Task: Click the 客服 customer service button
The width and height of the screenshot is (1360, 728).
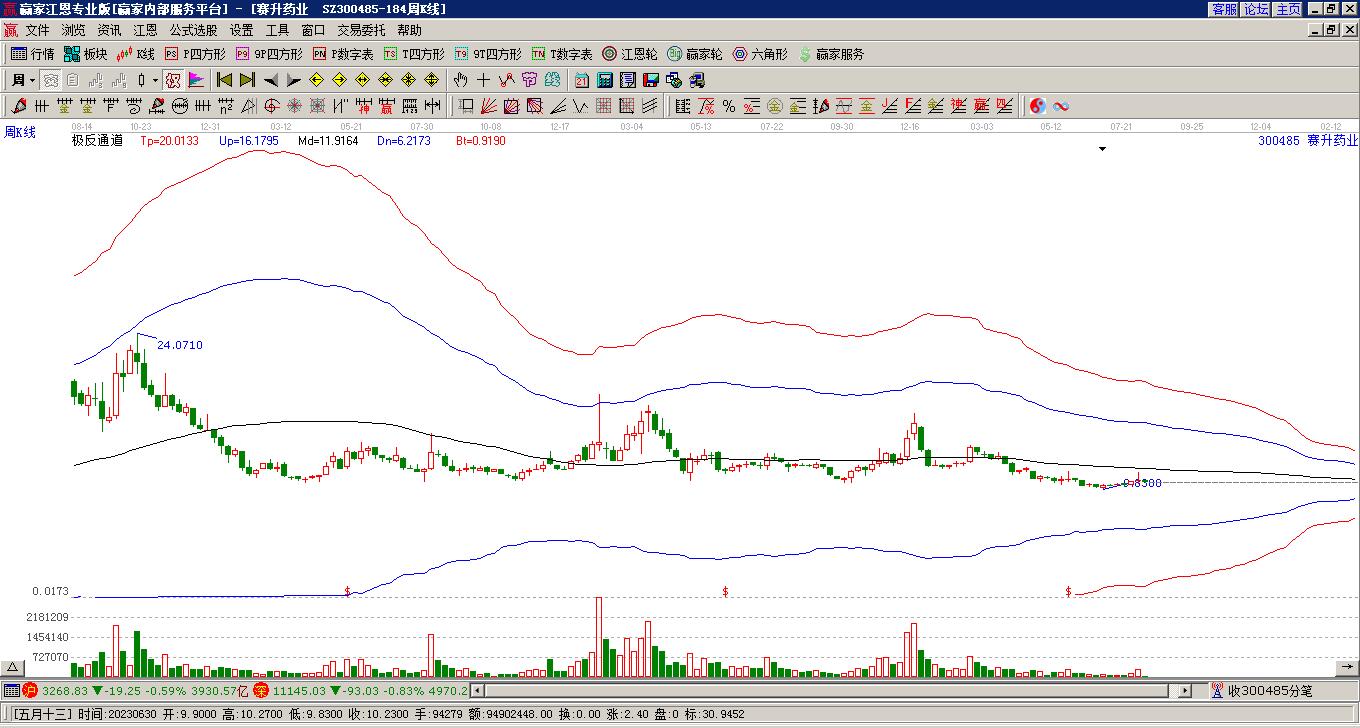Action: [1224, 9]
